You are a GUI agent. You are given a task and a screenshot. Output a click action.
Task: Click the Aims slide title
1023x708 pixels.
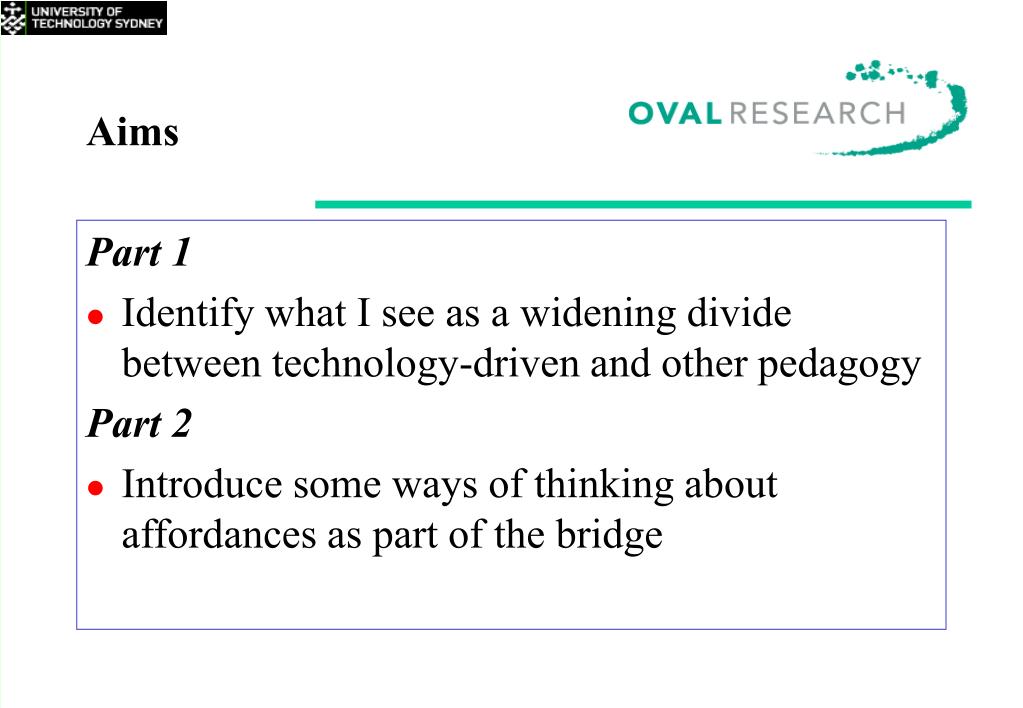pos(132,132)
